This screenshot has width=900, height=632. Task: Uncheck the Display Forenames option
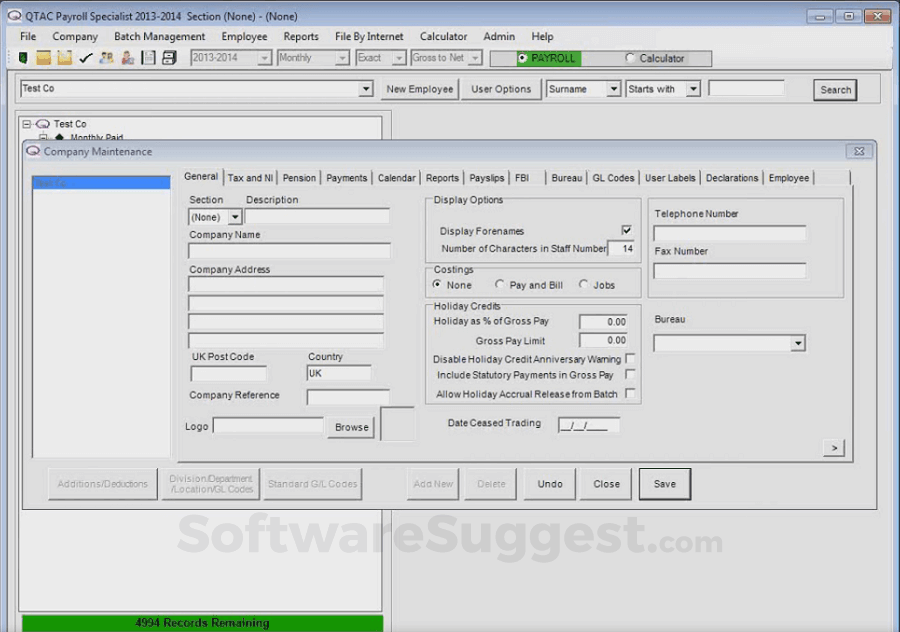[x=627, y=230]
